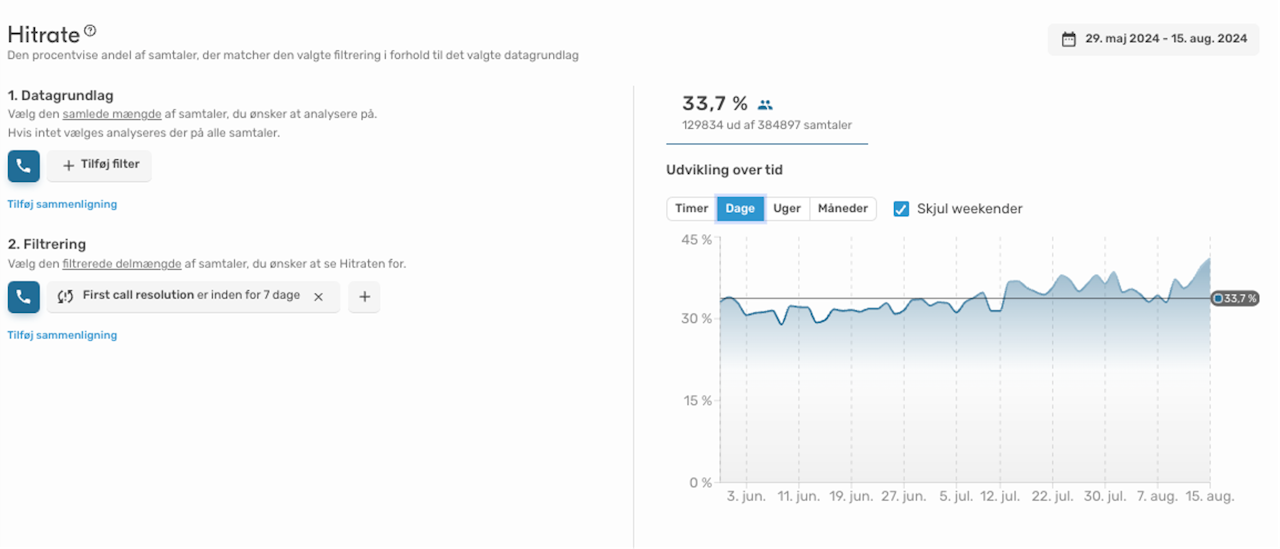Click Tilføj sammenligning under Filtrering
The height and width of the screenshot is (549, 1280).
coord(62,335)
